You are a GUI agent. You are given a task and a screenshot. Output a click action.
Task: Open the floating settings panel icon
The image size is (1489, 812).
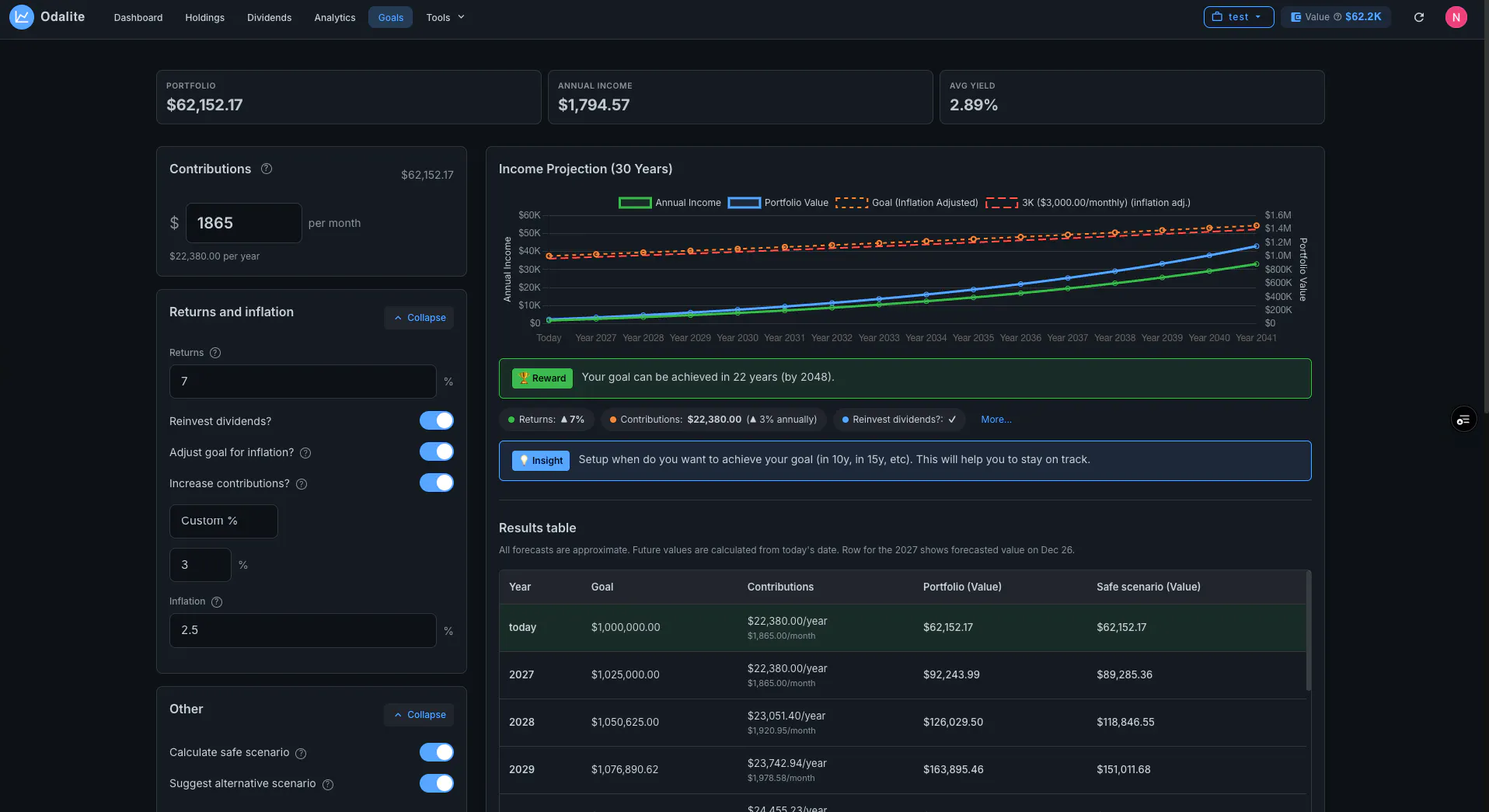(x=1464, y=420)
